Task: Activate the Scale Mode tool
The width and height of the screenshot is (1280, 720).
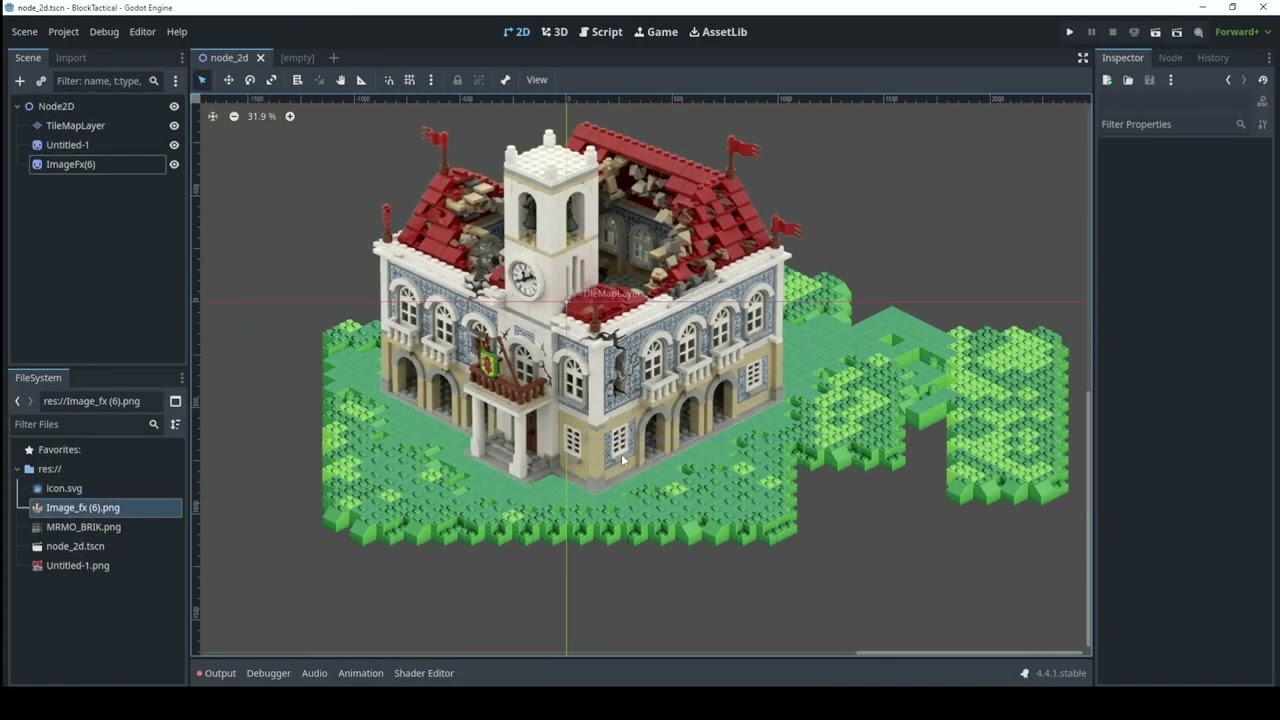Action: (x=271, y=80)
